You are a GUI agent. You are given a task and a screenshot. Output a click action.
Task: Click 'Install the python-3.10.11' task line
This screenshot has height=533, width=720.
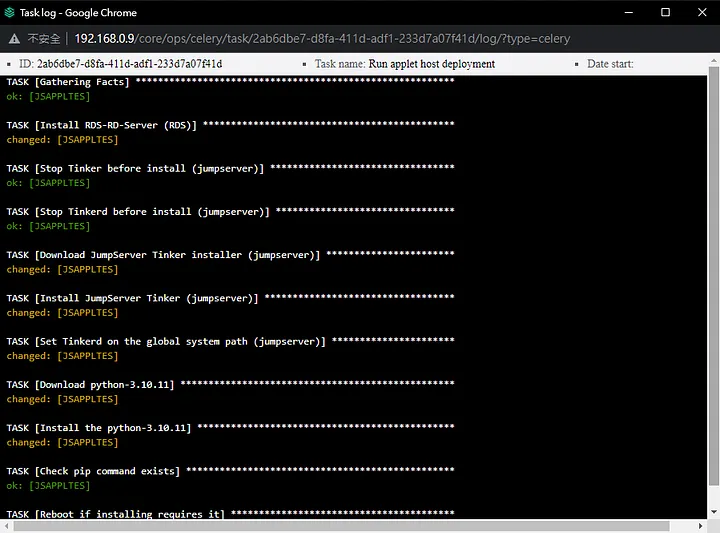tap(230, 428)
